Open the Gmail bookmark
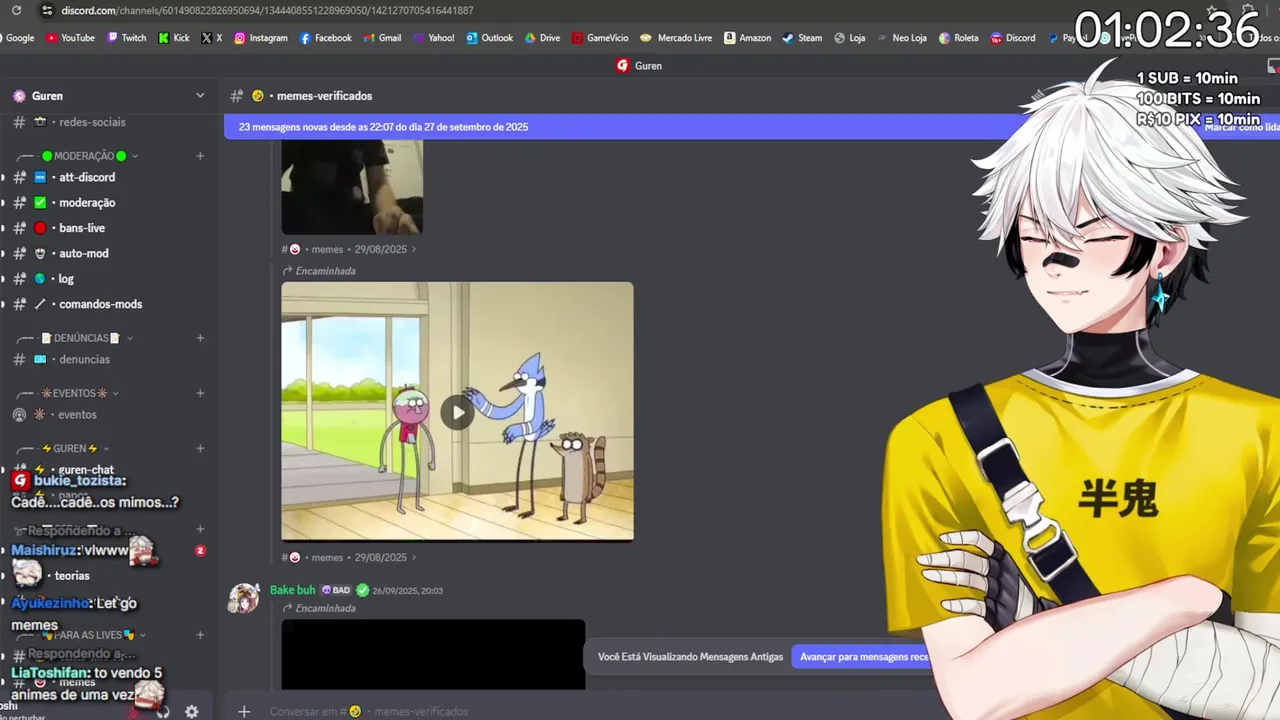Screen dimensions: 1280x720 pyautogui.click(x=382, y=38)
